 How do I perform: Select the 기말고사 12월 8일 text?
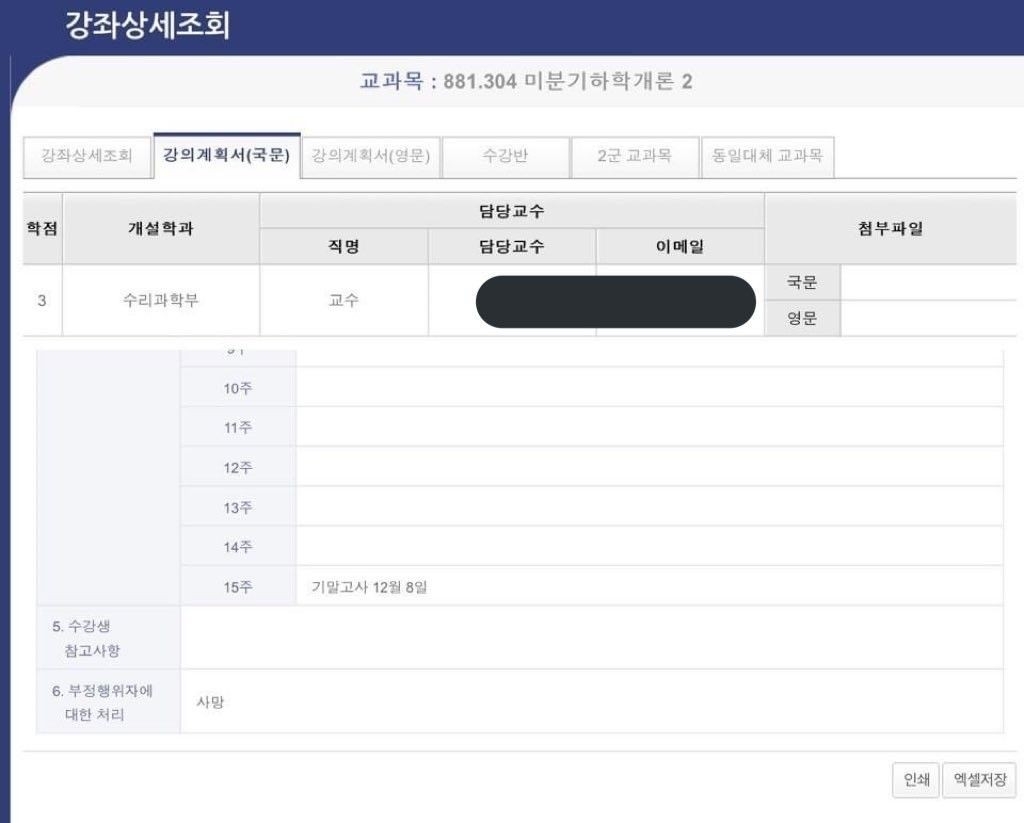[x=369, y=587]
